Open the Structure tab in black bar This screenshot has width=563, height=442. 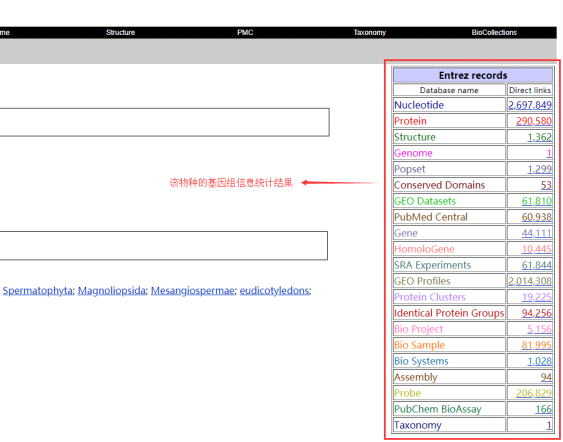(120, 32)
